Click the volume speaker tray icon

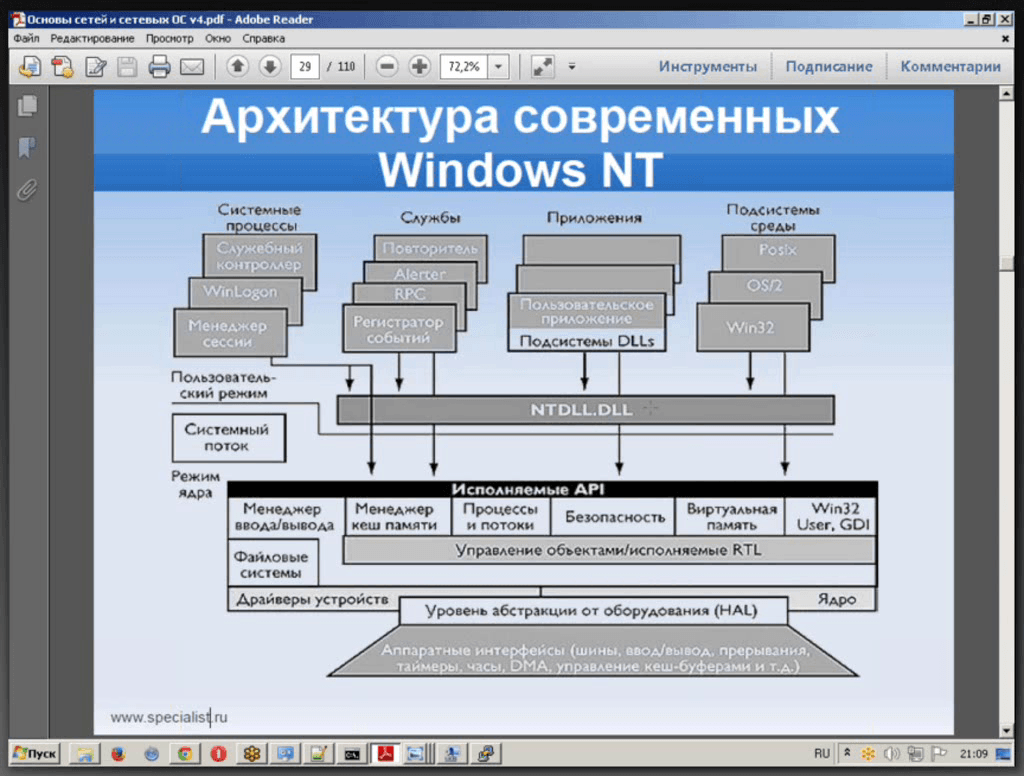(x=891, y=754)
